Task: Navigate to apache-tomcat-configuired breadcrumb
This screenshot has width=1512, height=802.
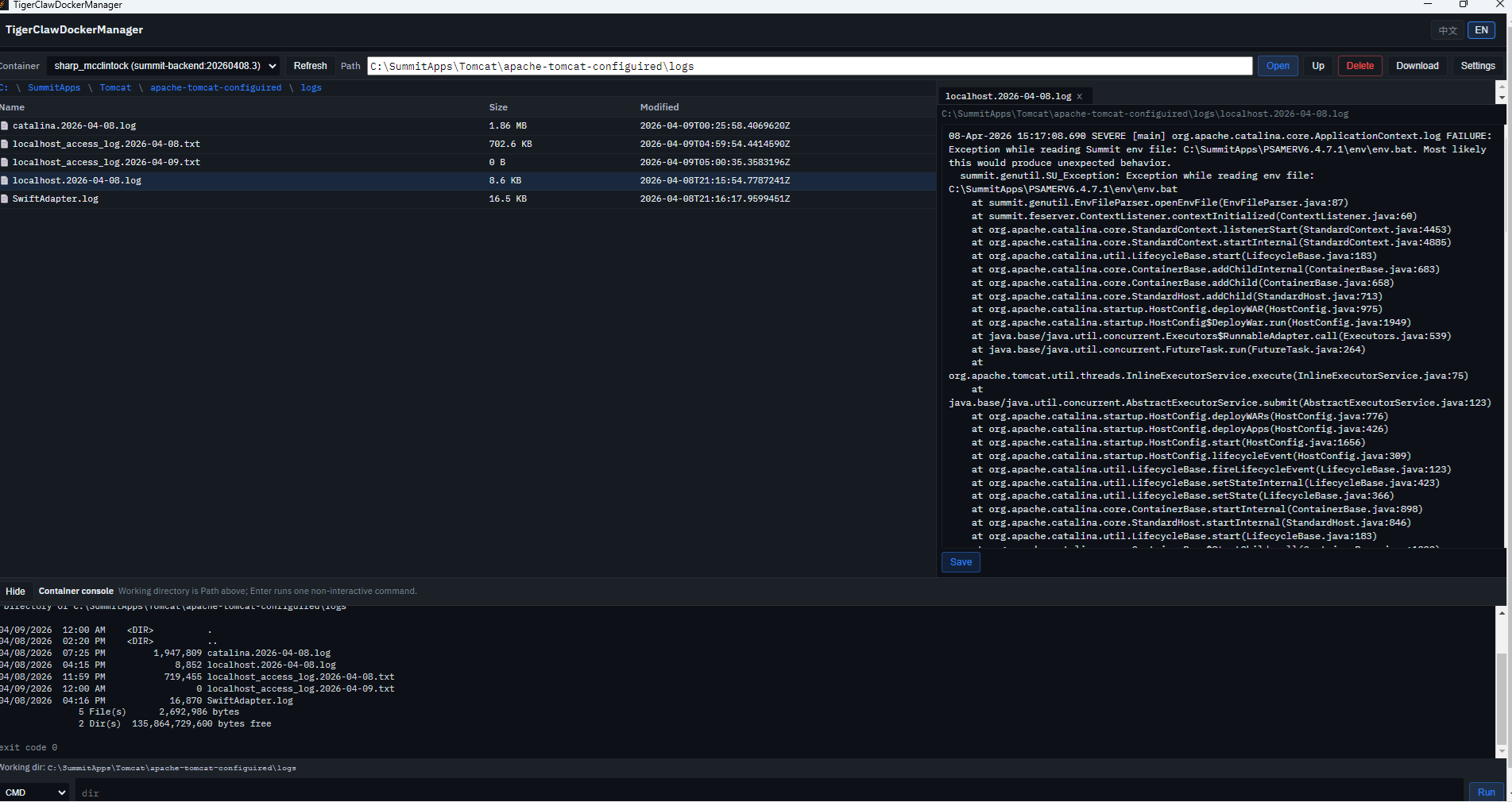Action: 216,88
